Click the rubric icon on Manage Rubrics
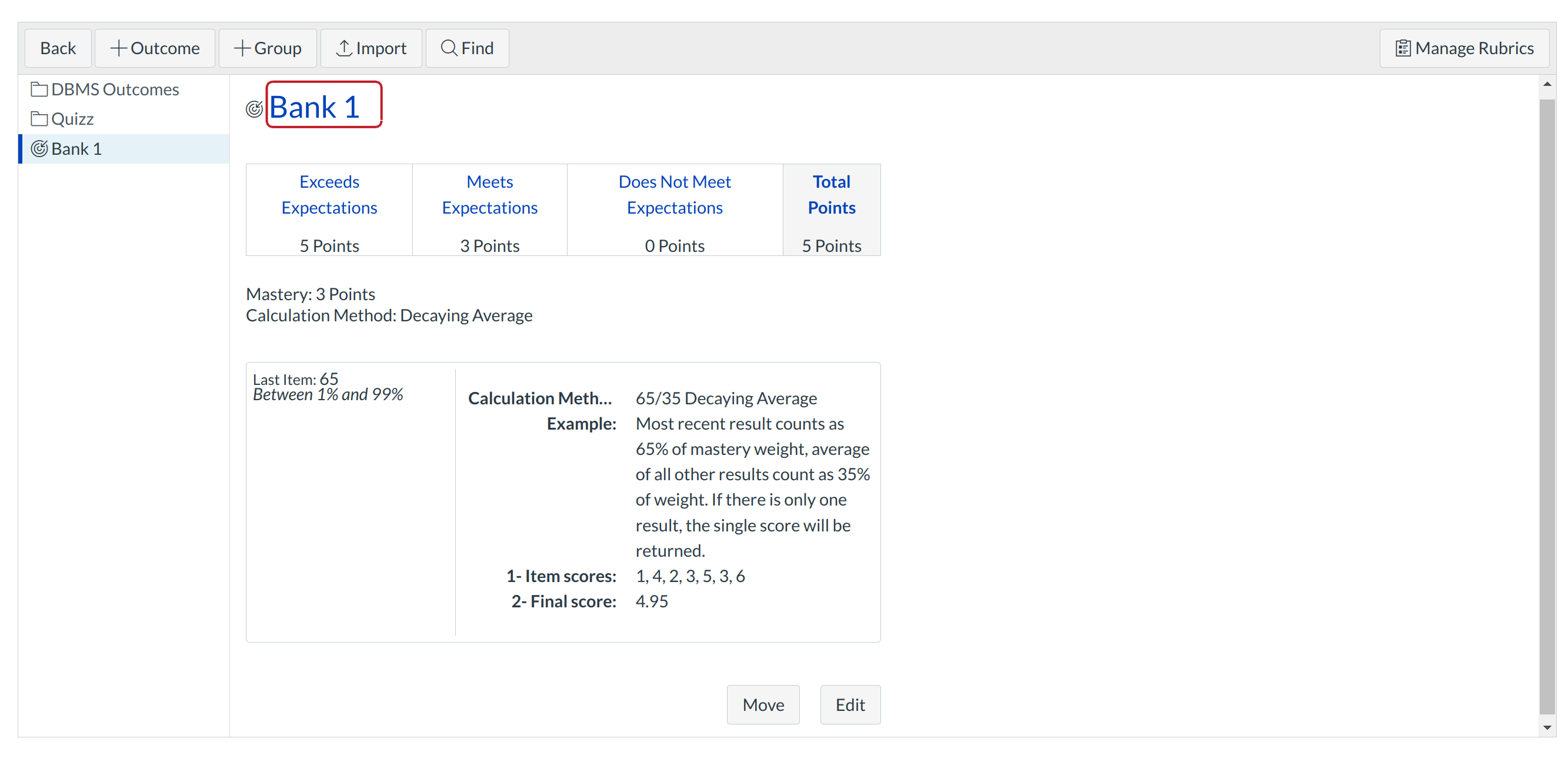This screenshot has width=1568, height=758. tap(1402, 48)
